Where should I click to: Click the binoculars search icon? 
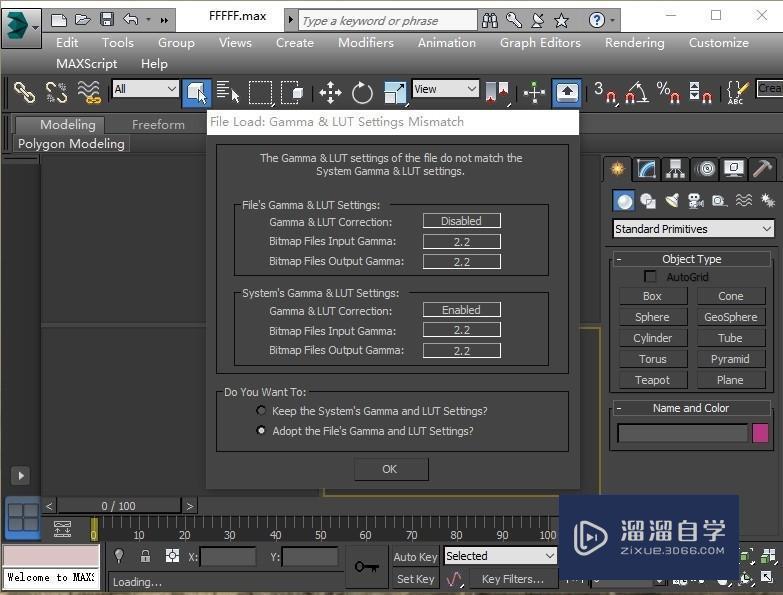pyautogui.click(x=489, y=20)
